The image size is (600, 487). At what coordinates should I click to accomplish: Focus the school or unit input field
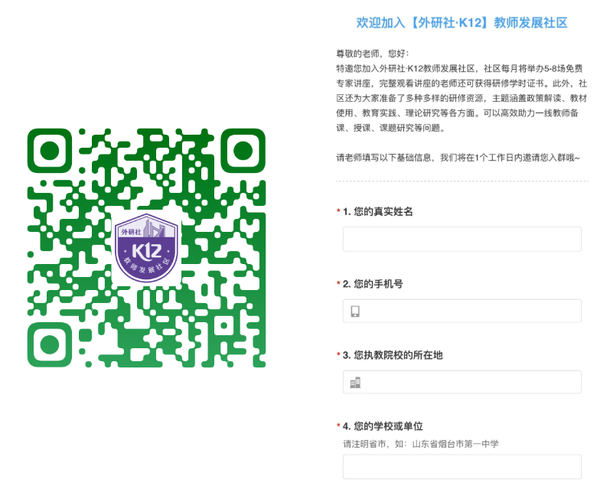(x=462, y=467)
